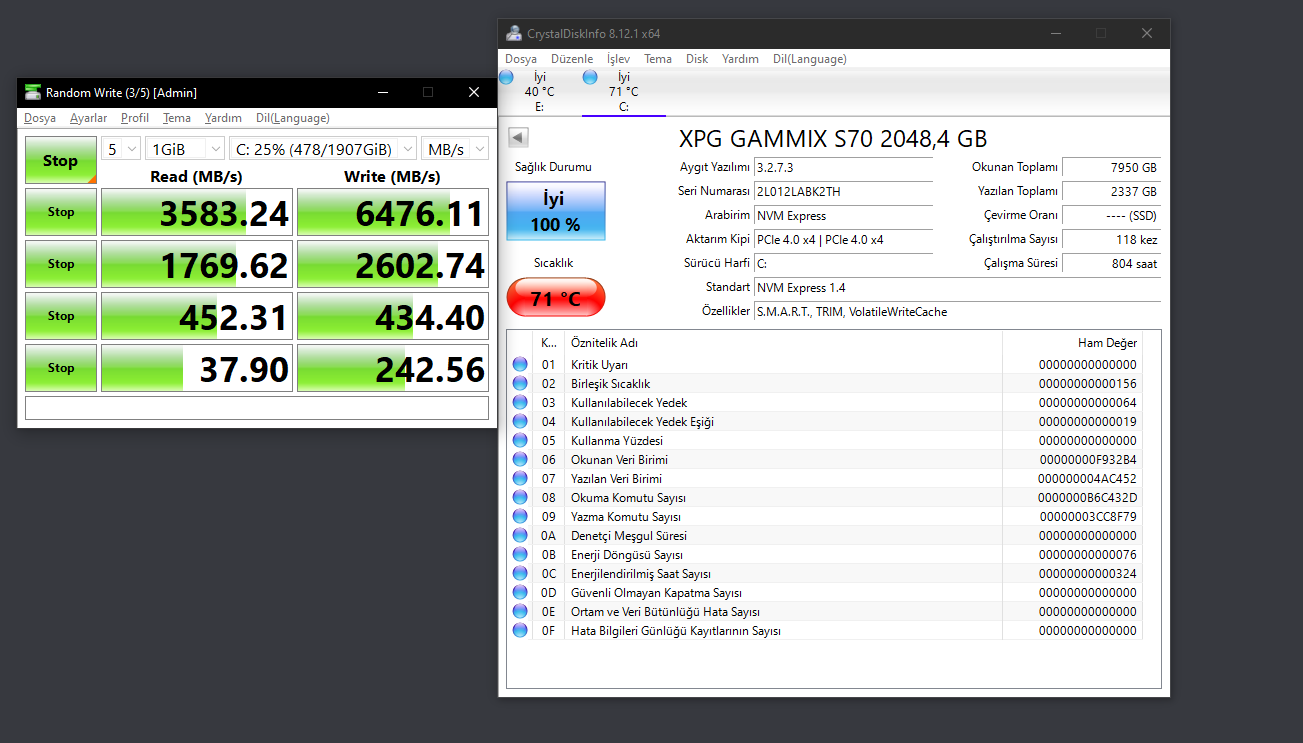Open Disk menu in CrystalDiskInfo
This screenshot has width=1303, height=743.
(x=697, y=59)
